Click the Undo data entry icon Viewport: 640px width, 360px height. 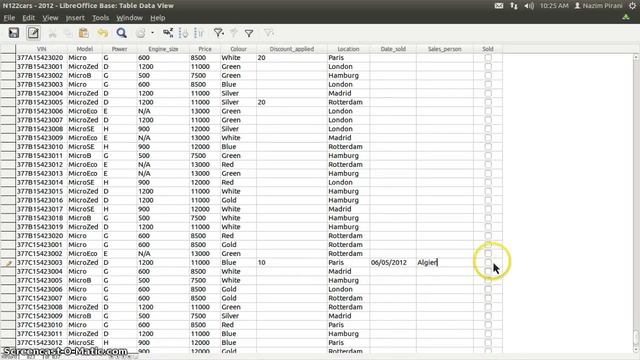tap(102, 33)
